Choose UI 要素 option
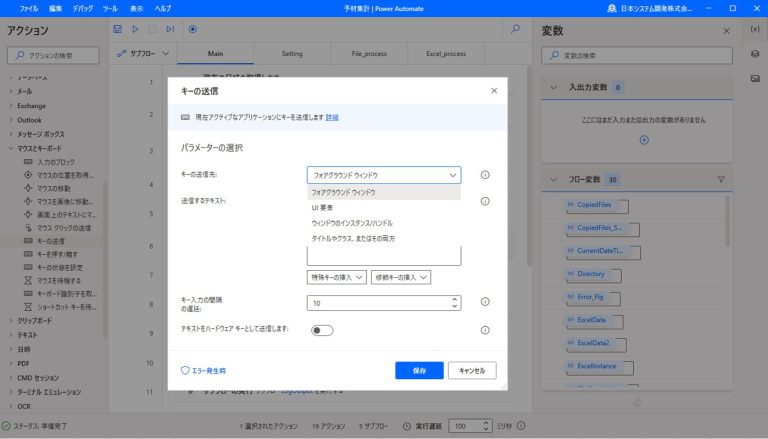Viewport: 768px width, 439px height. click(384, 208)
